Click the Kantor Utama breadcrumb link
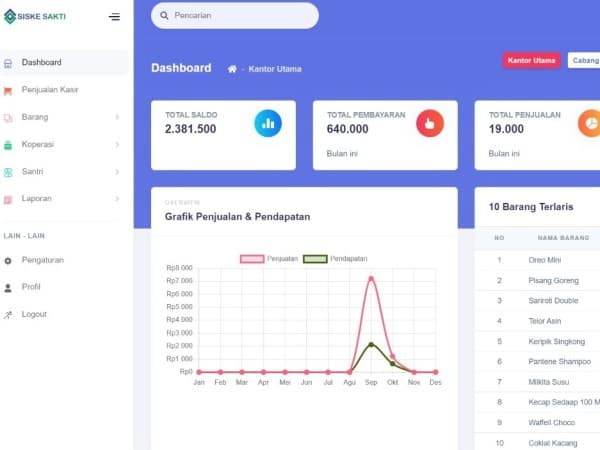 click(x=275, y=69)
